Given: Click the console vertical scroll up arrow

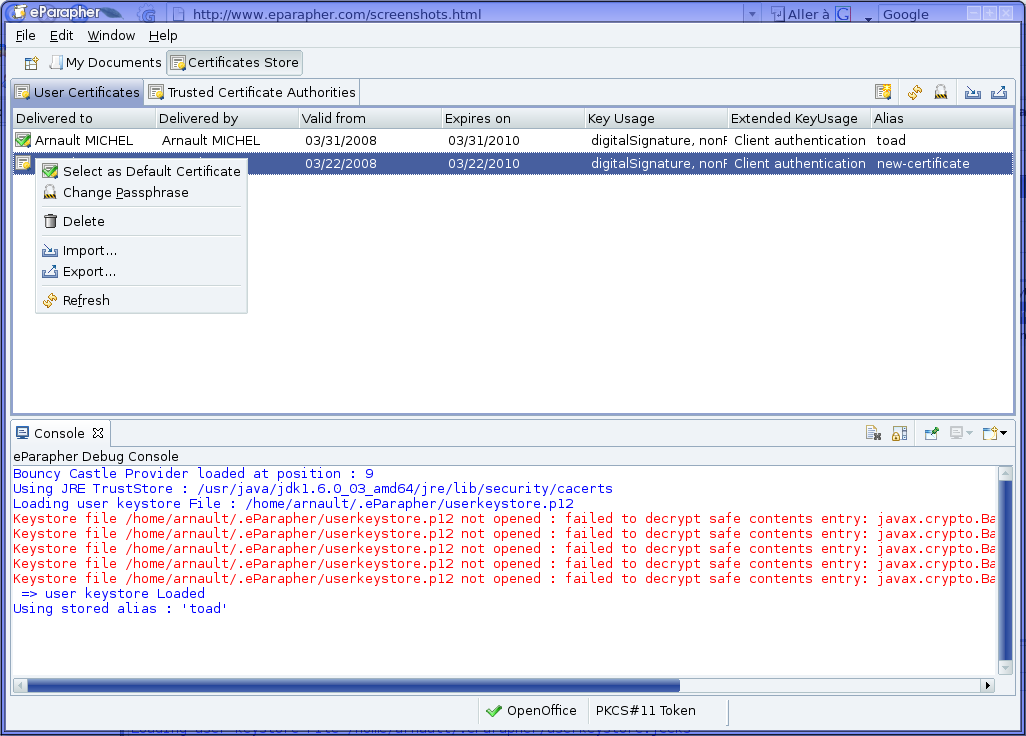Looking at the screenshot, I should pos(1006,473).
